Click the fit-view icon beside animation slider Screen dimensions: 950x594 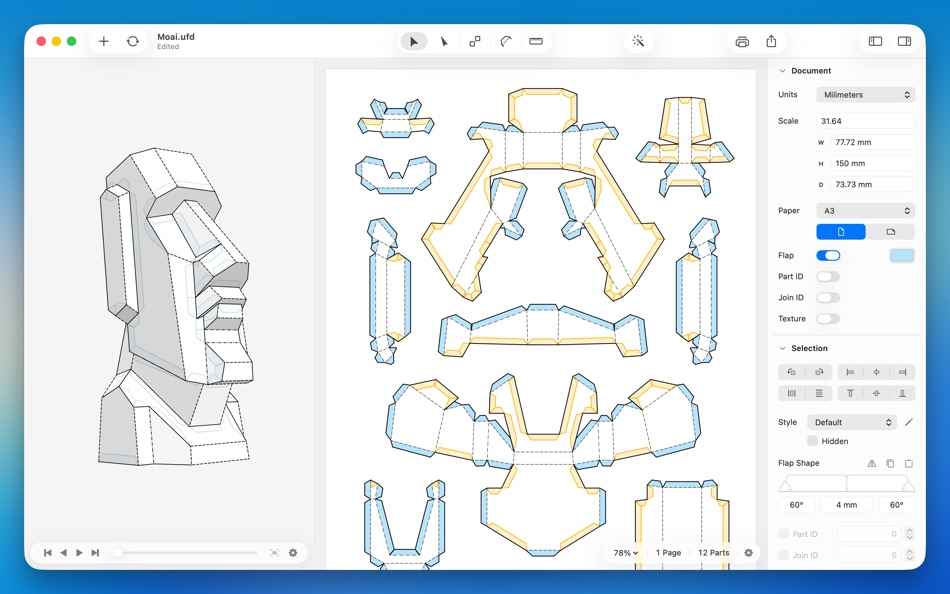coord(274,553)
